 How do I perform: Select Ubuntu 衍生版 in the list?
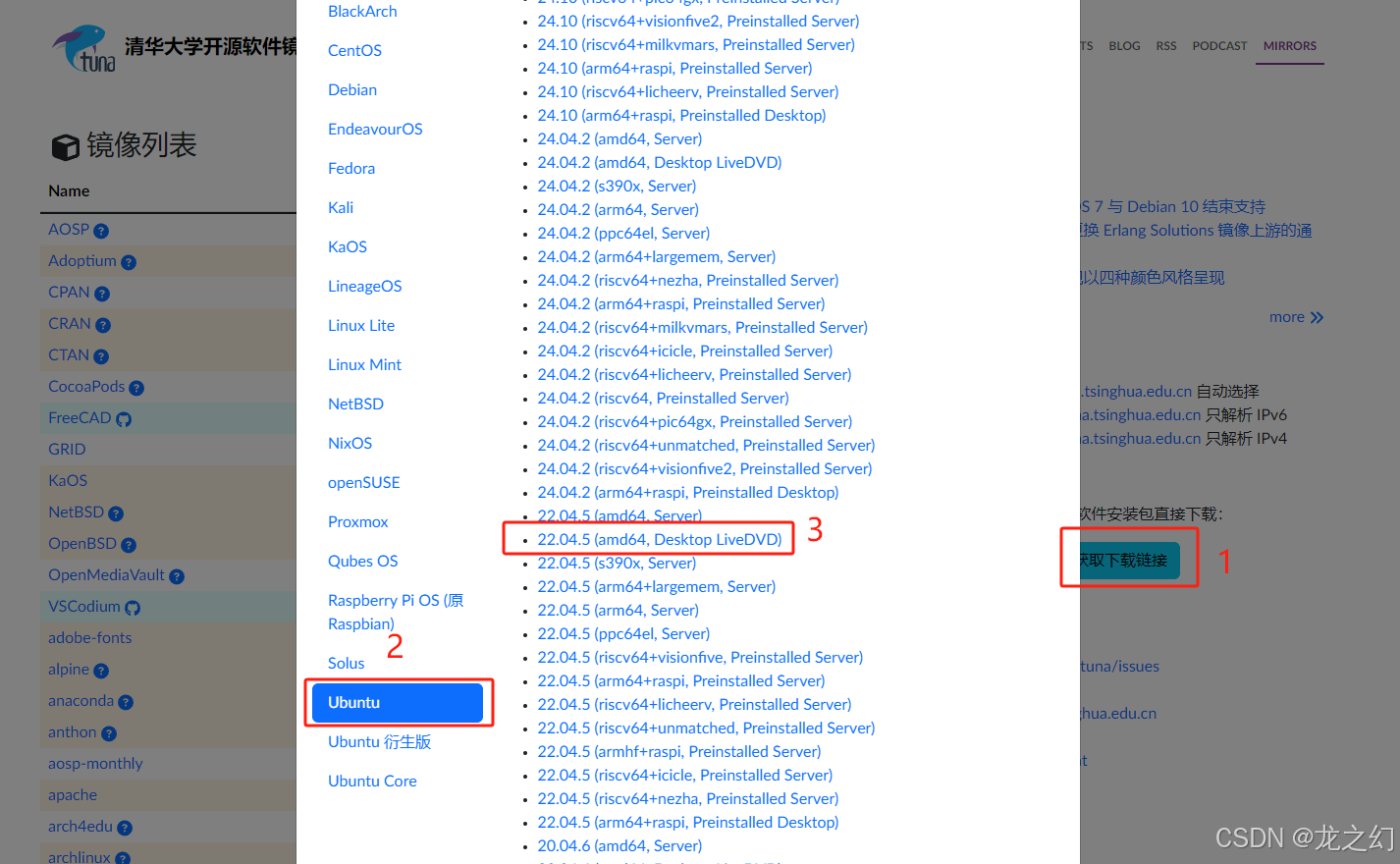380,741
